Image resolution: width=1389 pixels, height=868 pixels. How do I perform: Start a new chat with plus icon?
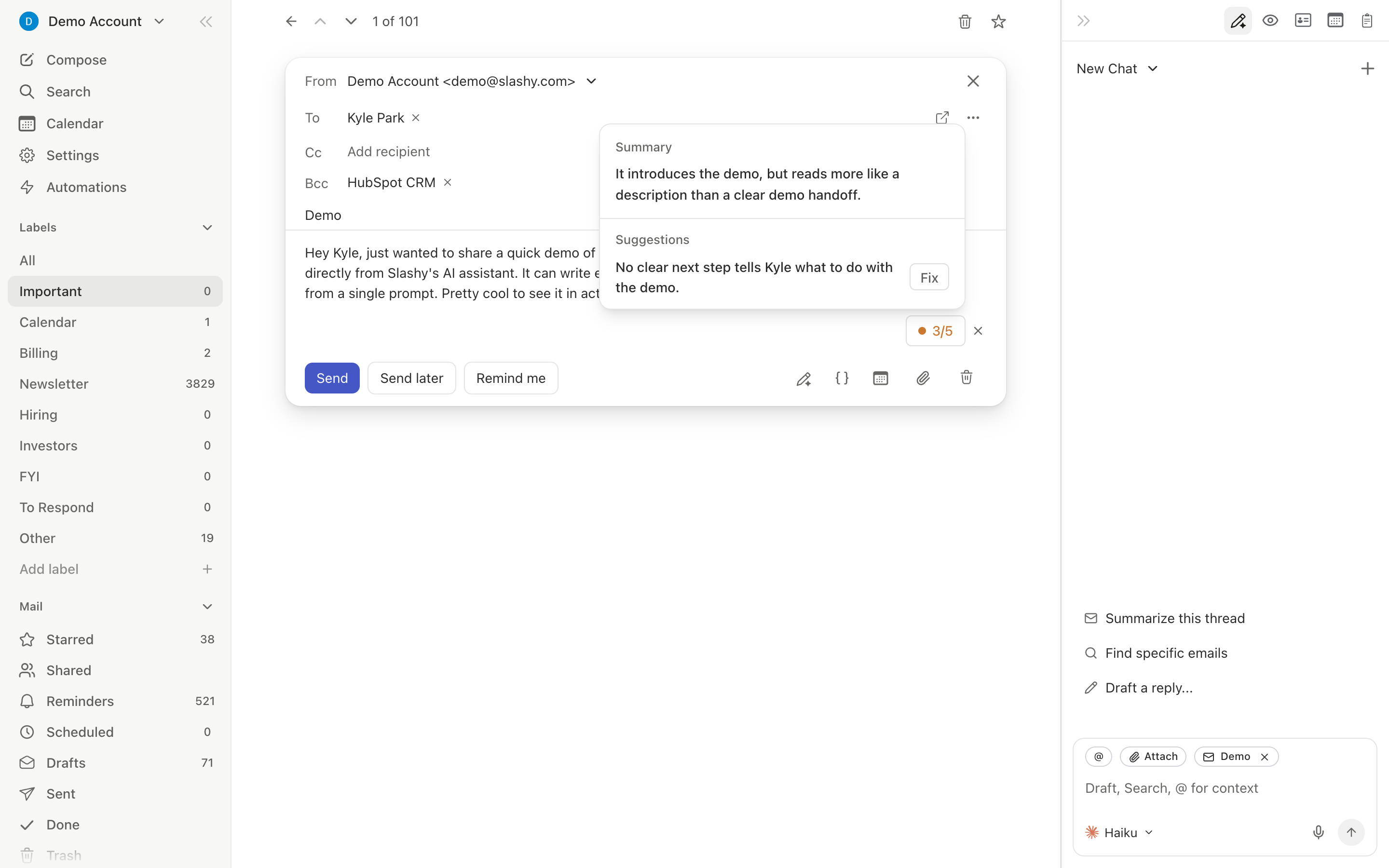pos(1367,69)
